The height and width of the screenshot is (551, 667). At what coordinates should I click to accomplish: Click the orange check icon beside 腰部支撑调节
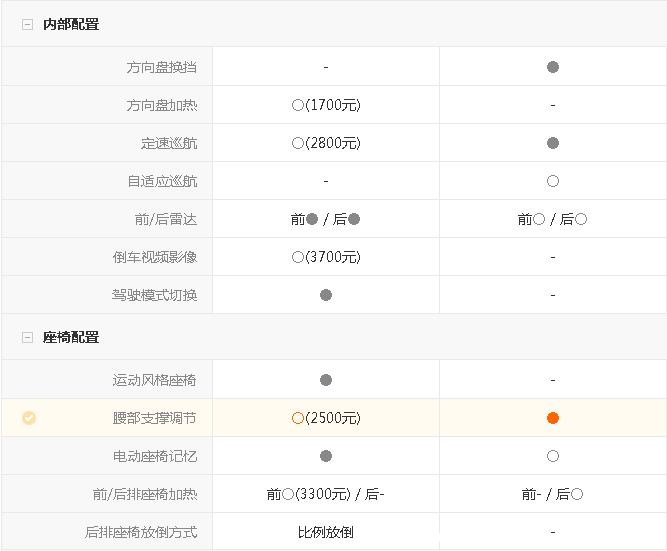tap(29, 418)
